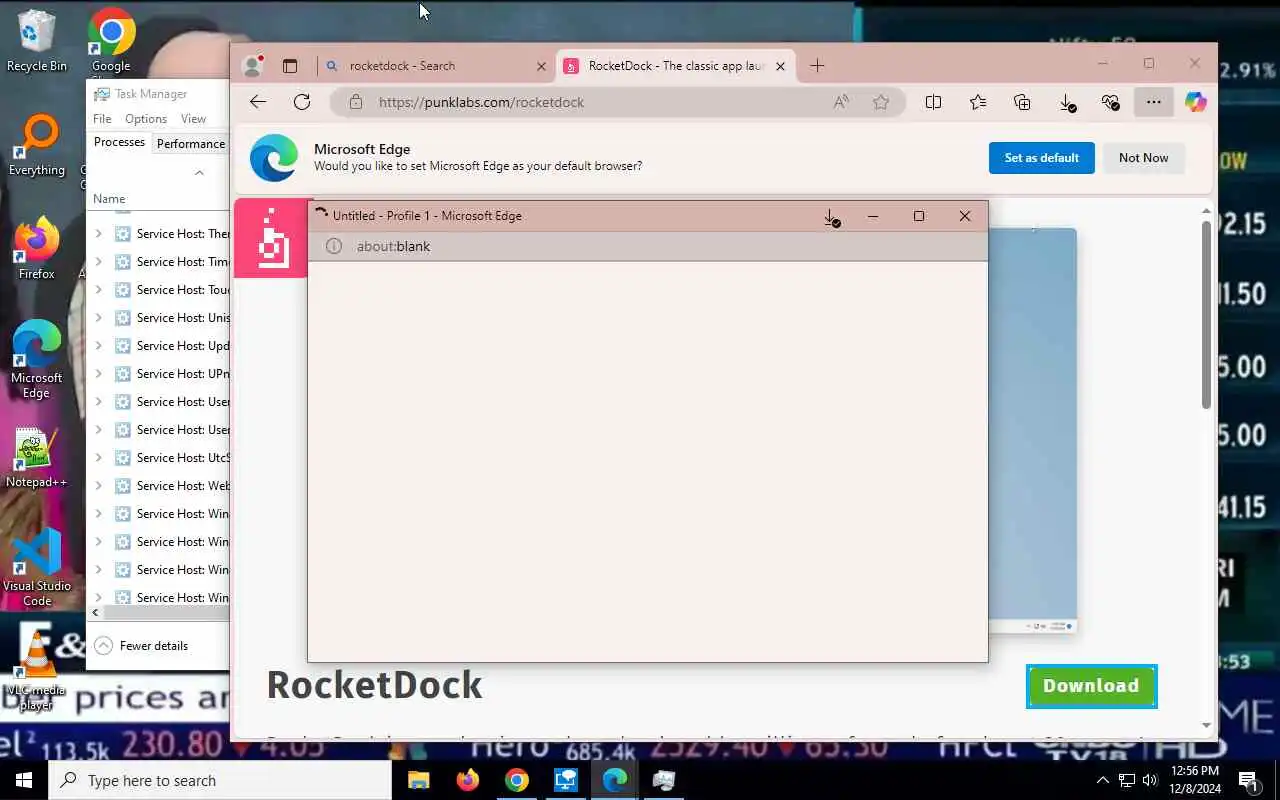Image resolution: width=1280 pixels, height=800 pixels.
Task: Show hidden system tray icons
Action: [1102, 780]
